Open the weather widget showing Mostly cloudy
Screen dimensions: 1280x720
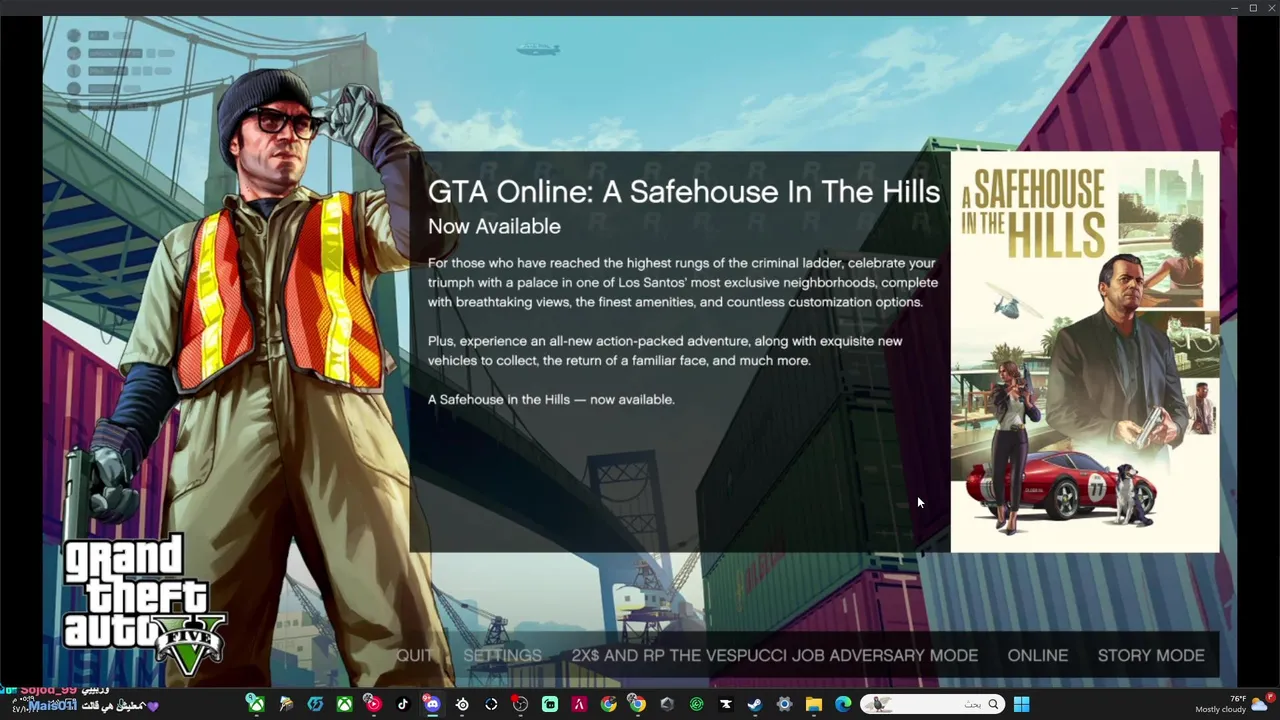point(1236,704)
